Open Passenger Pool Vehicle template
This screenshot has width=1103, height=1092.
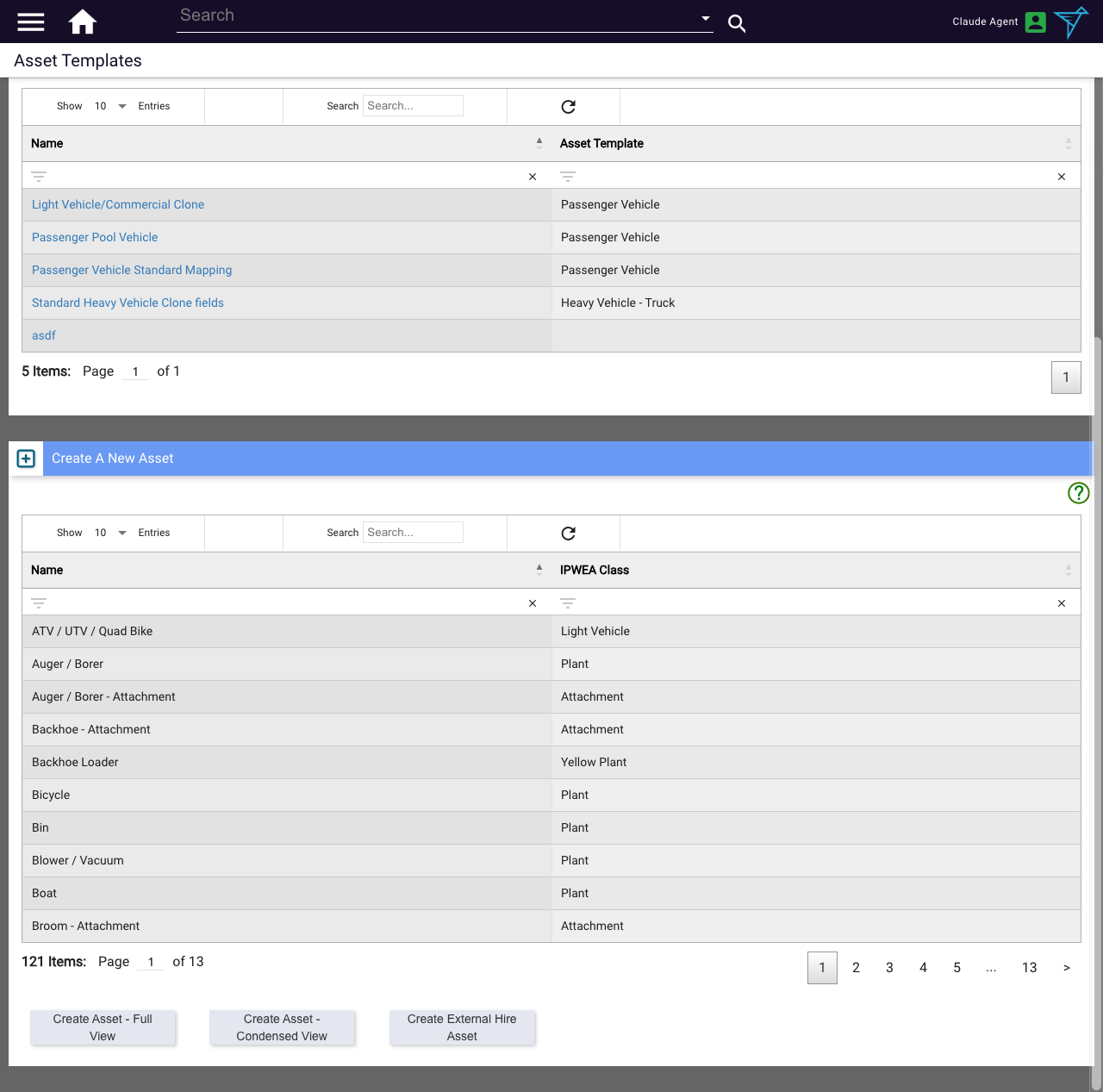point(95,237)
